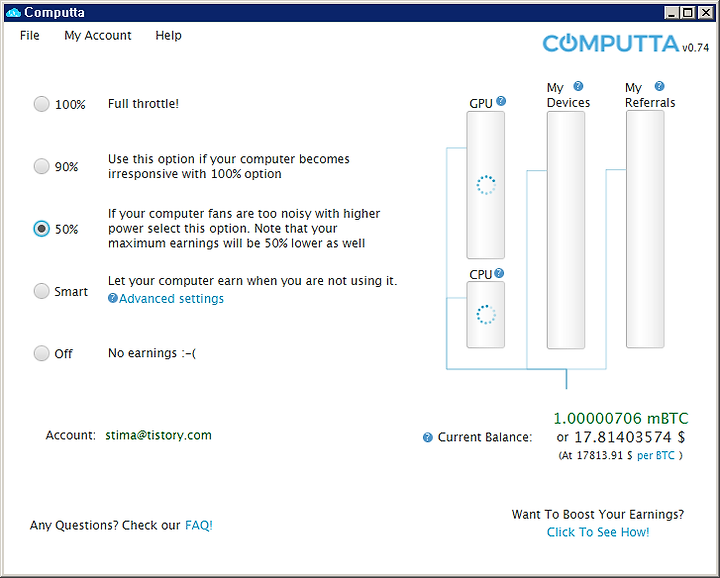Click the 'Full throttle!' description text
This screenshot has width=720, height=578.
pos(143,104)
